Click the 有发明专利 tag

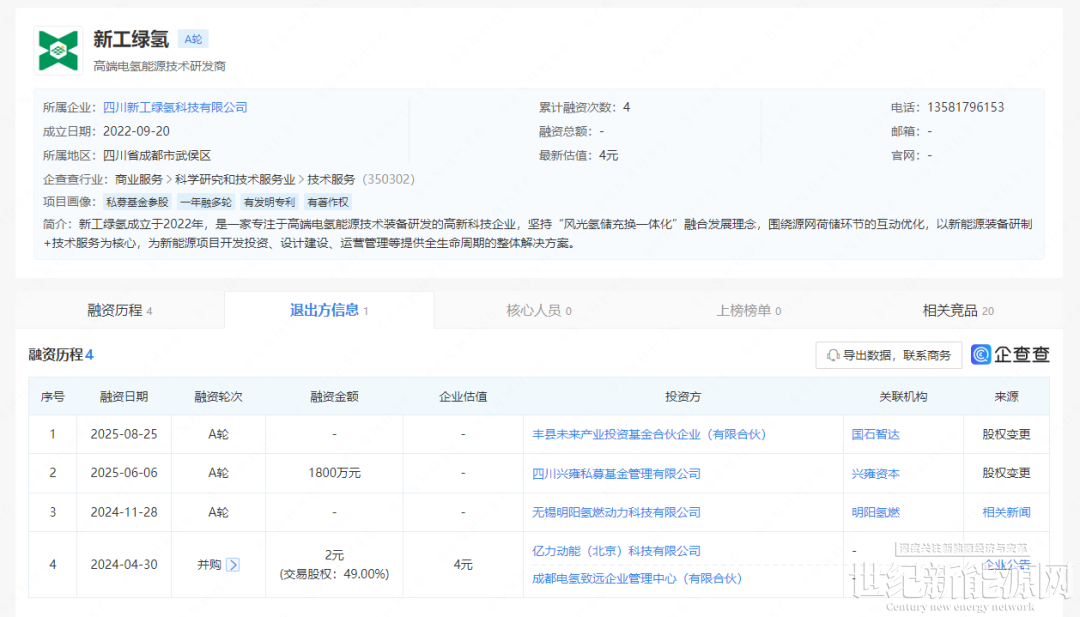coord(269,202)
